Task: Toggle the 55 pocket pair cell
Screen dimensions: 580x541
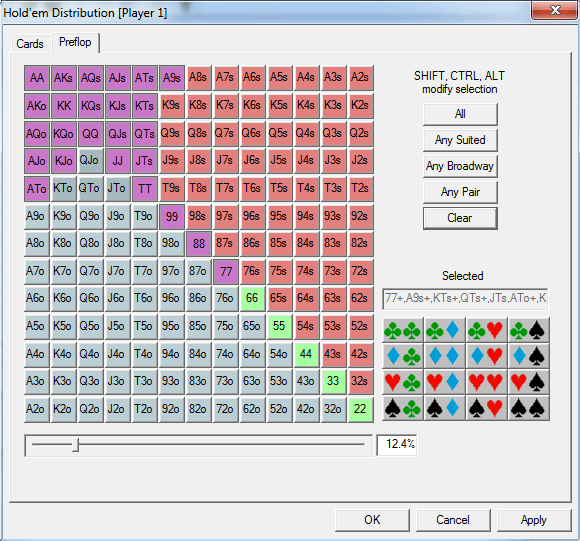Action: point(280,326)
